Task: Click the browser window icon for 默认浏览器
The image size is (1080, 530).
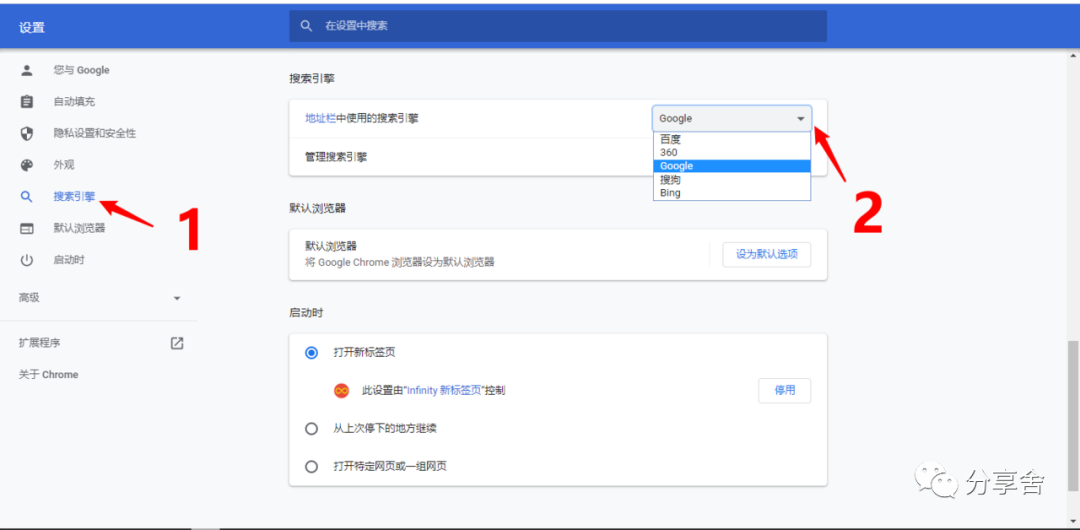Action: coord(27,228)
